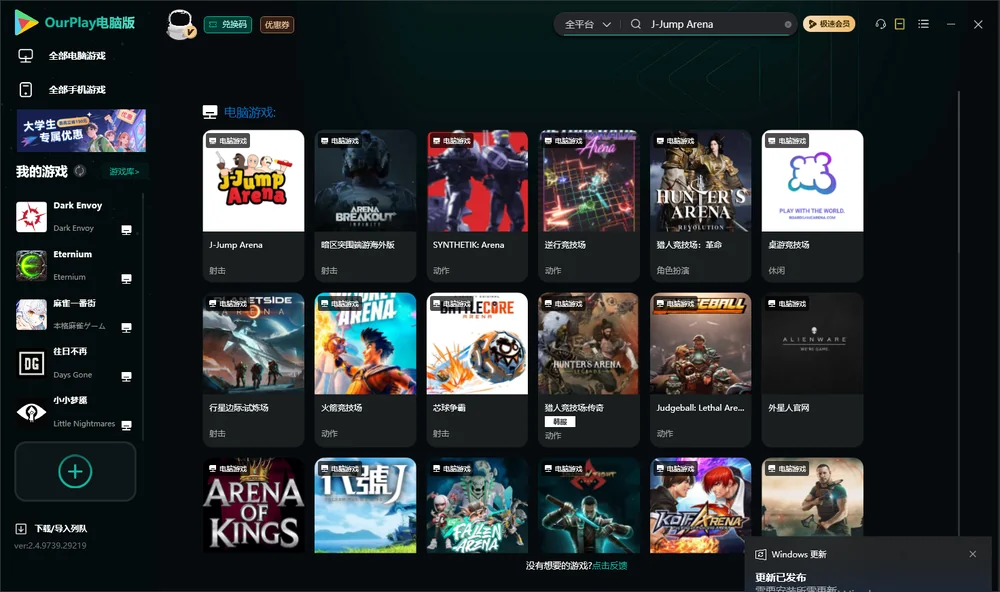The height and width of the screenshot is (592, 1000).
Task: Open 全部手机游戏 all mobile games
Action: point(77,90)
